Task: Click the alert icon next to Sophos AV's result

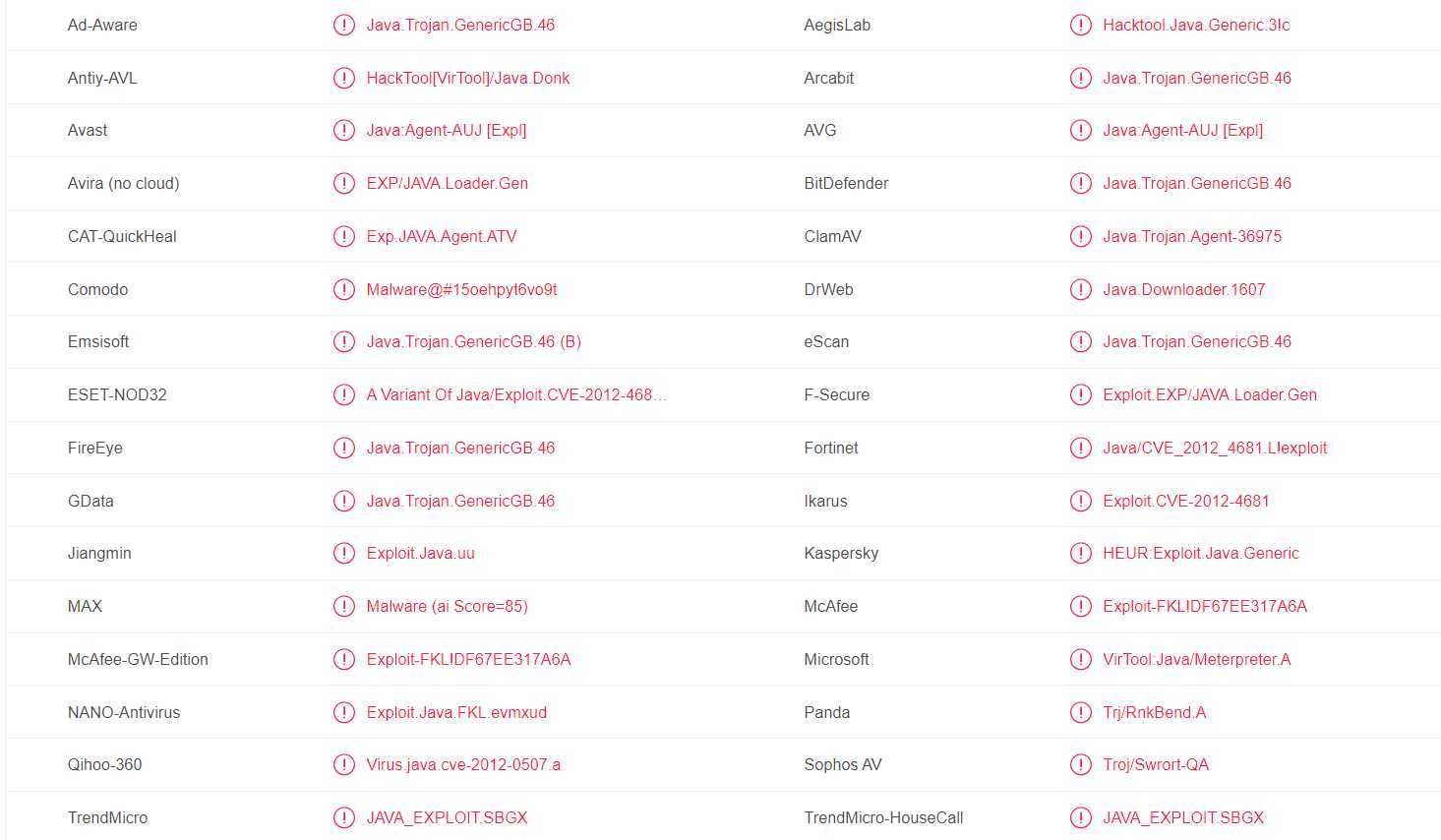Action: (x=1080, y=764)
